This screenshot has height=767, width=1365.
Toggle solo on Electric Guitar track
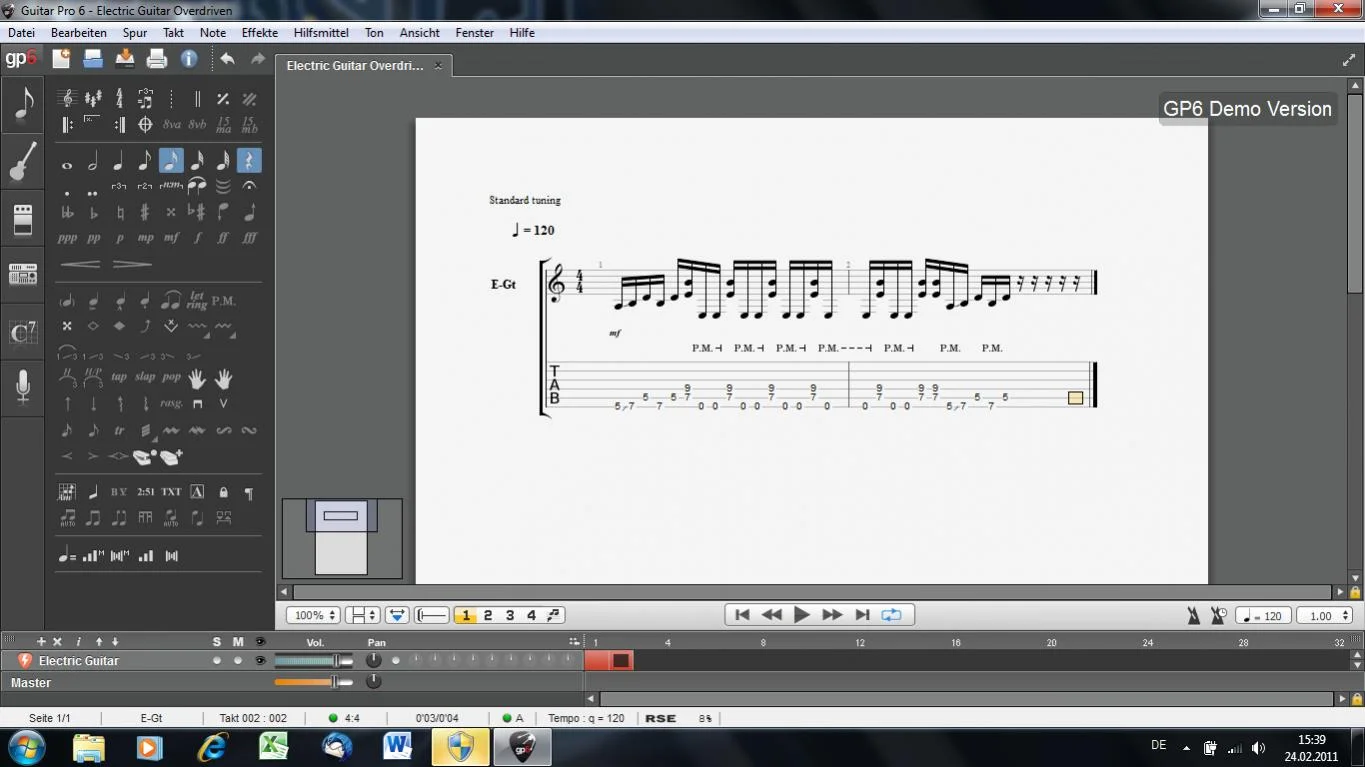pyautogui.click(x=217, y=661)
